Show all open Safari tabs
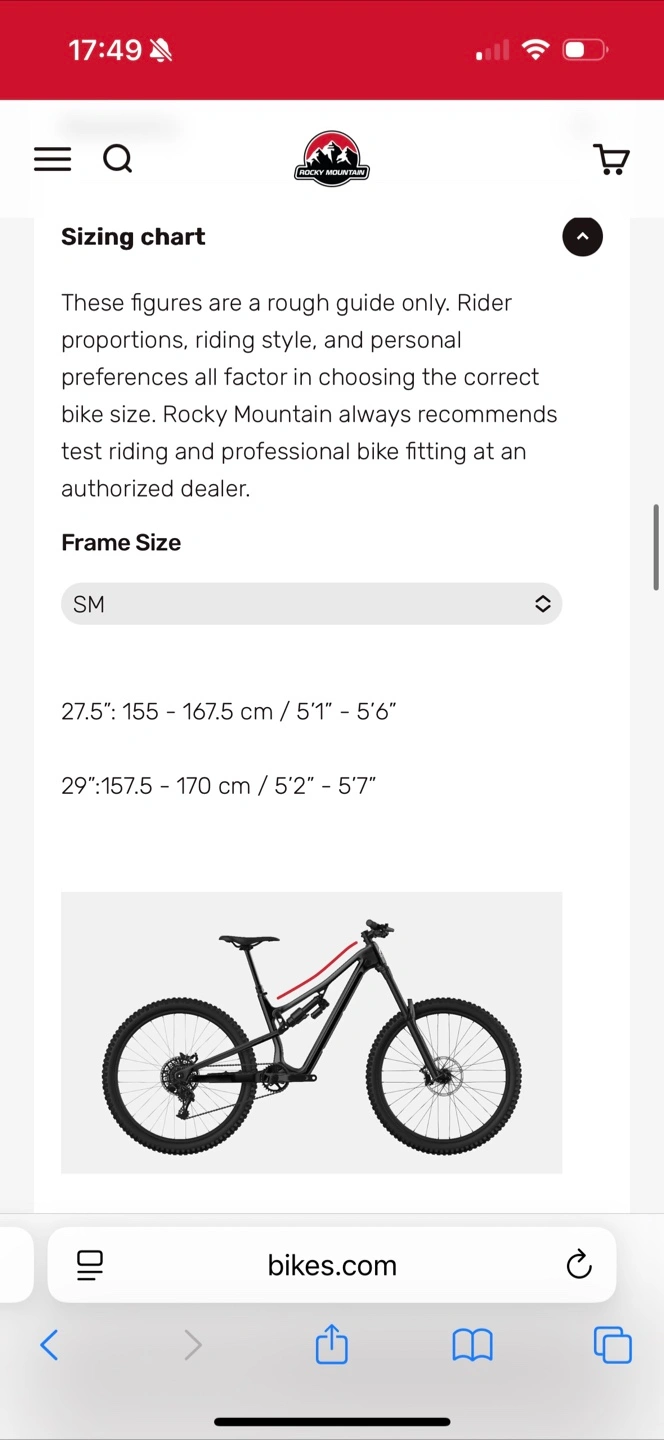 tap(612, 1345)
